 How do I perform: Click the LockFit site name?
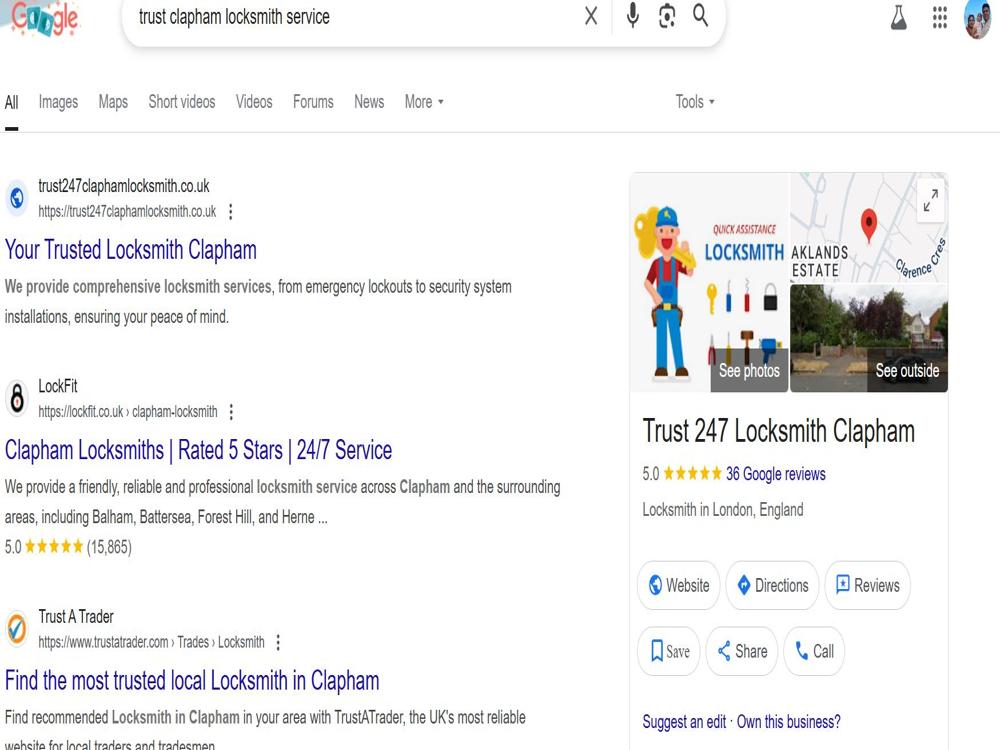pyautogui.click(x=58, y=386)
